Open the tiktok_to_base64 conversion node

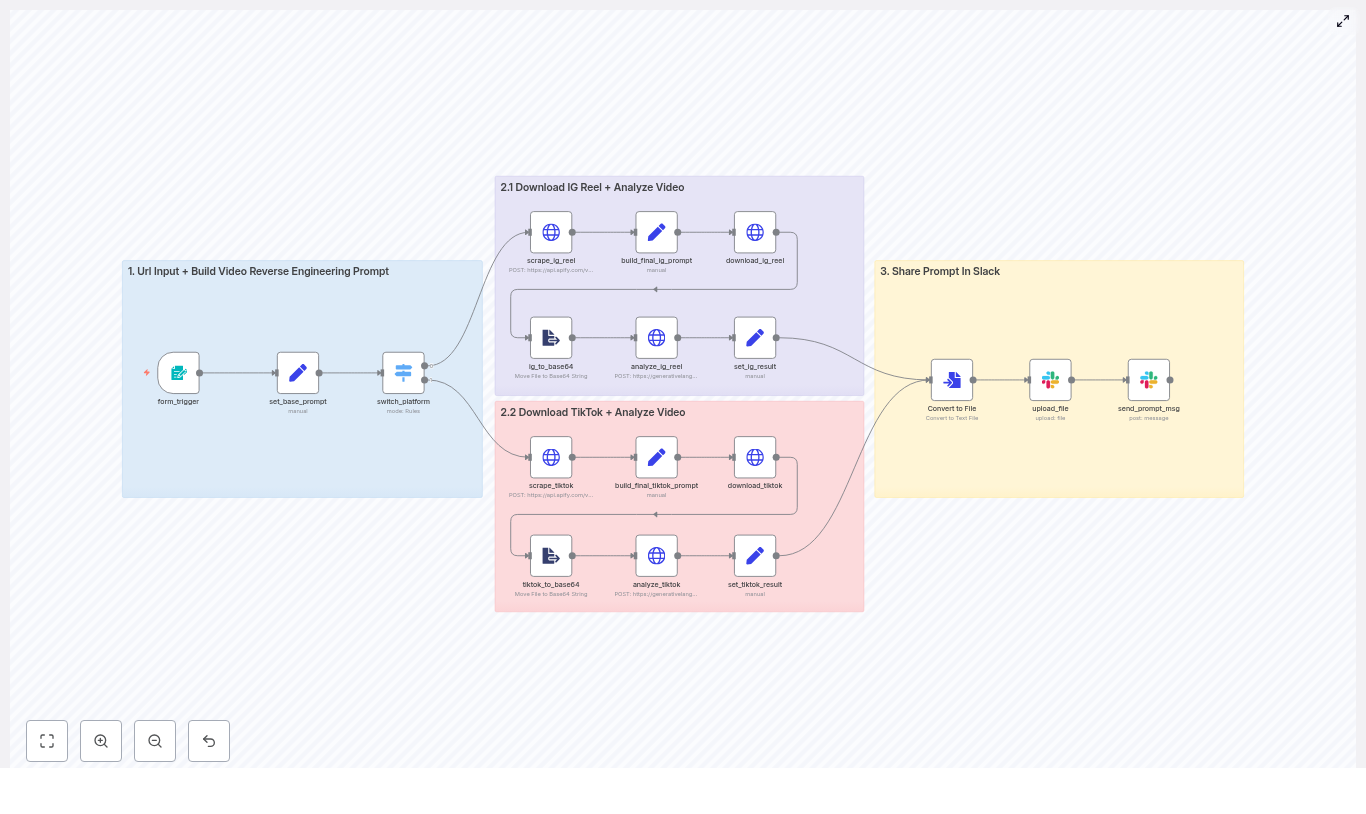click(x=551, y=555)
